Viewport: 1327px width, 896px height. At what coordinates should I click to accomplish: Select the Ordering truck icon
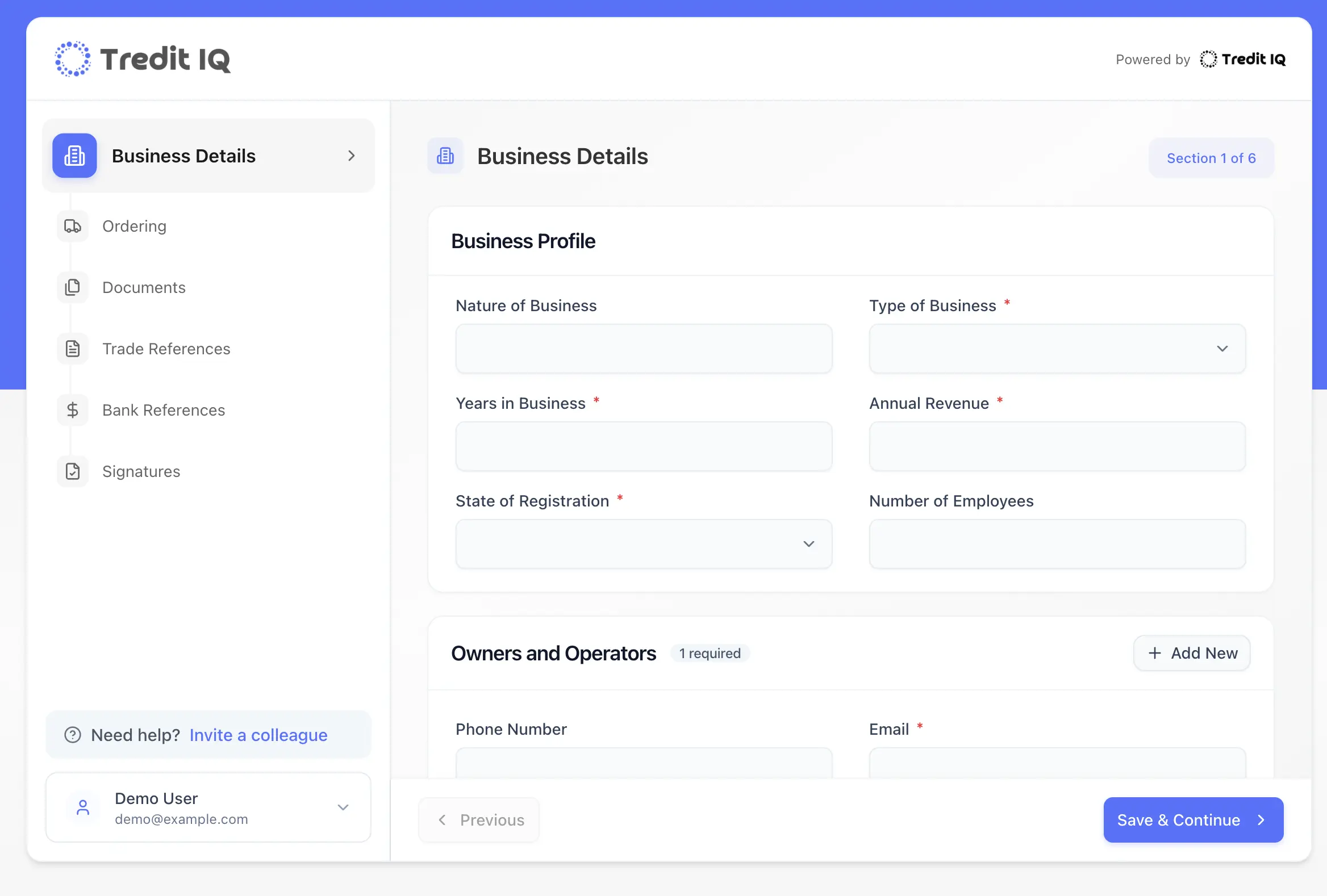pos(73,226)
